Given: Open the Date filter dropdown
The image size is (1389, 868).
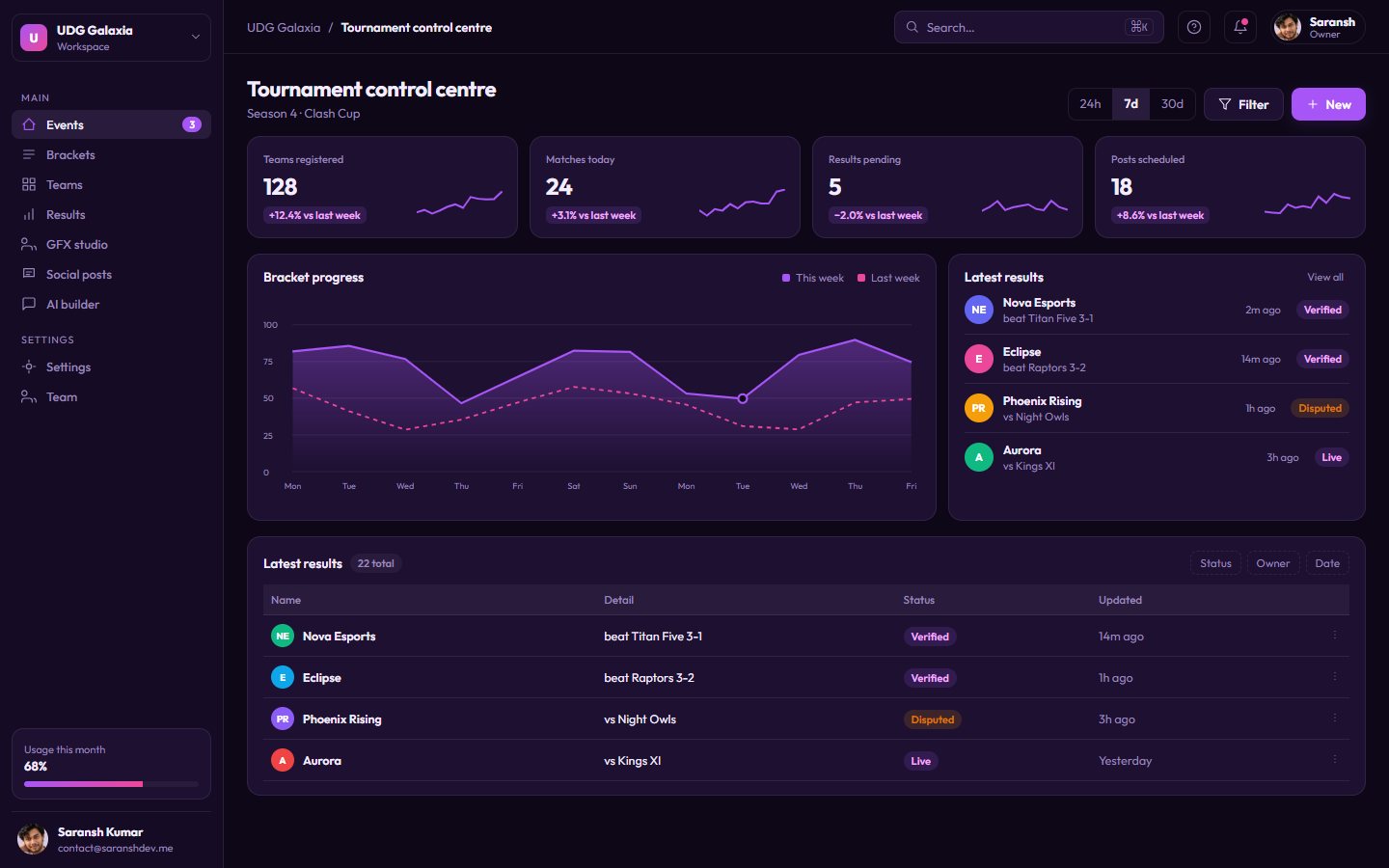Looking at the screenshot, I should tap(1327, 563).
